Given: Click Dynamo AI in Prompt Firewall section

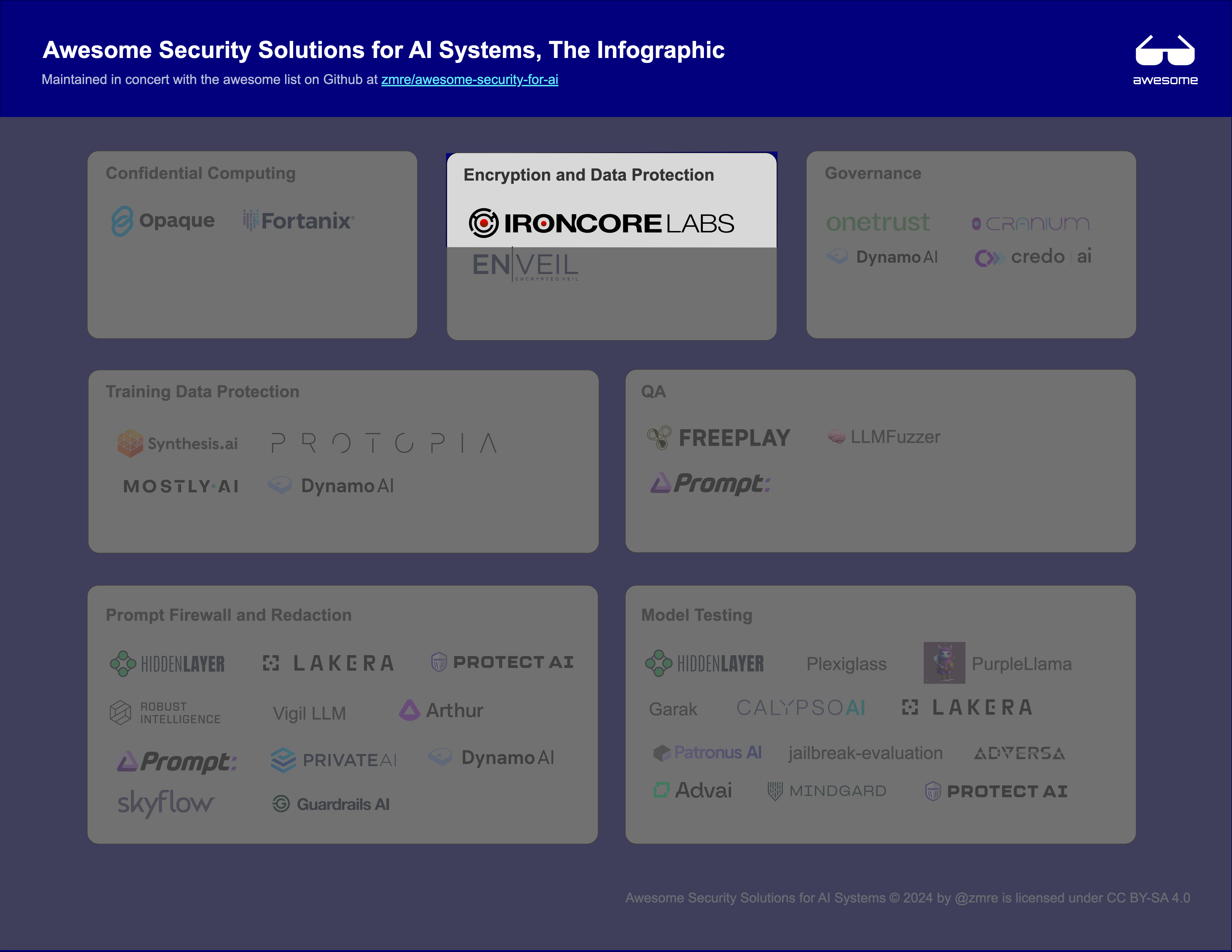Looking at the screenshot, I should point(491,757).
